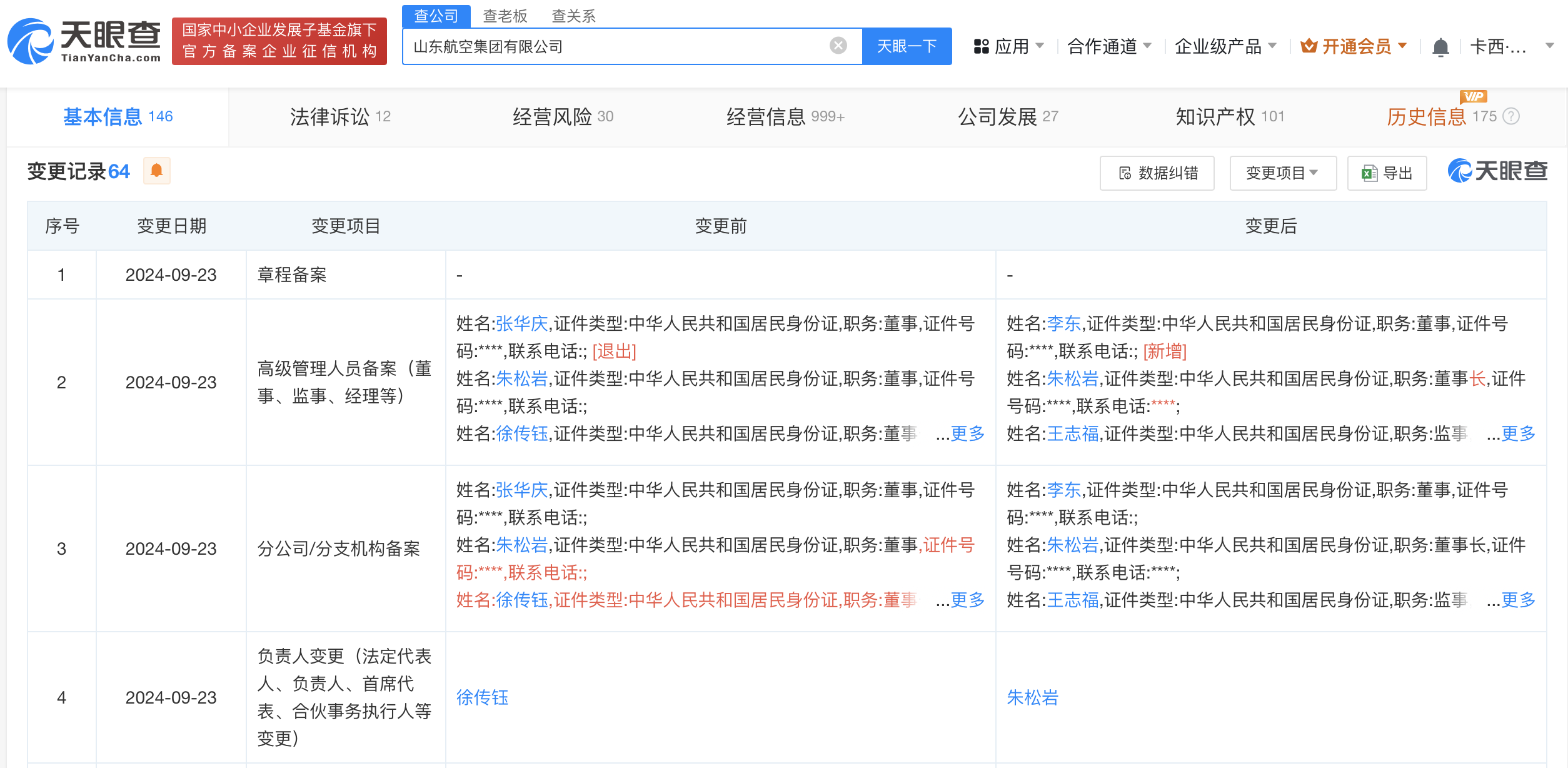Open 王志福 link in row 2 变更后
Image resolution: width=1568 pixels, height=768 pixels.
pyautogui.click(x=1073, y=434)
